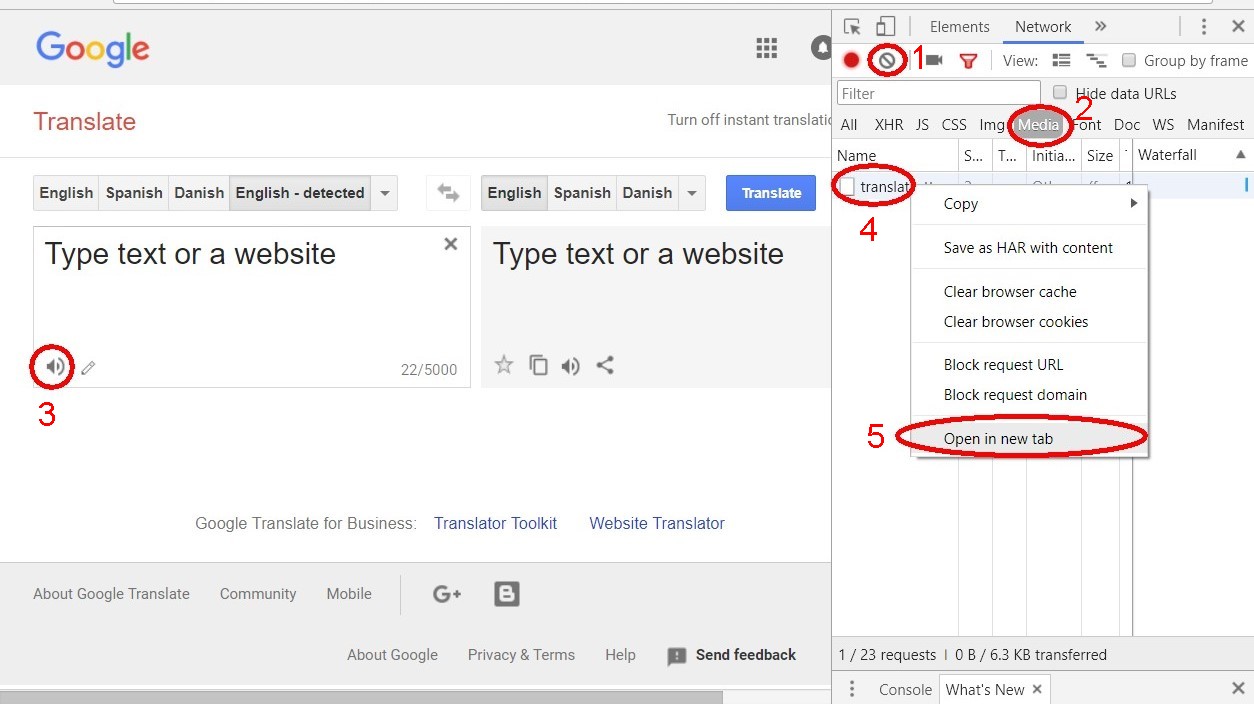Screen dimensions: 1254x704
Task: Click the Google apps grid icon
Action: (767, 48)
